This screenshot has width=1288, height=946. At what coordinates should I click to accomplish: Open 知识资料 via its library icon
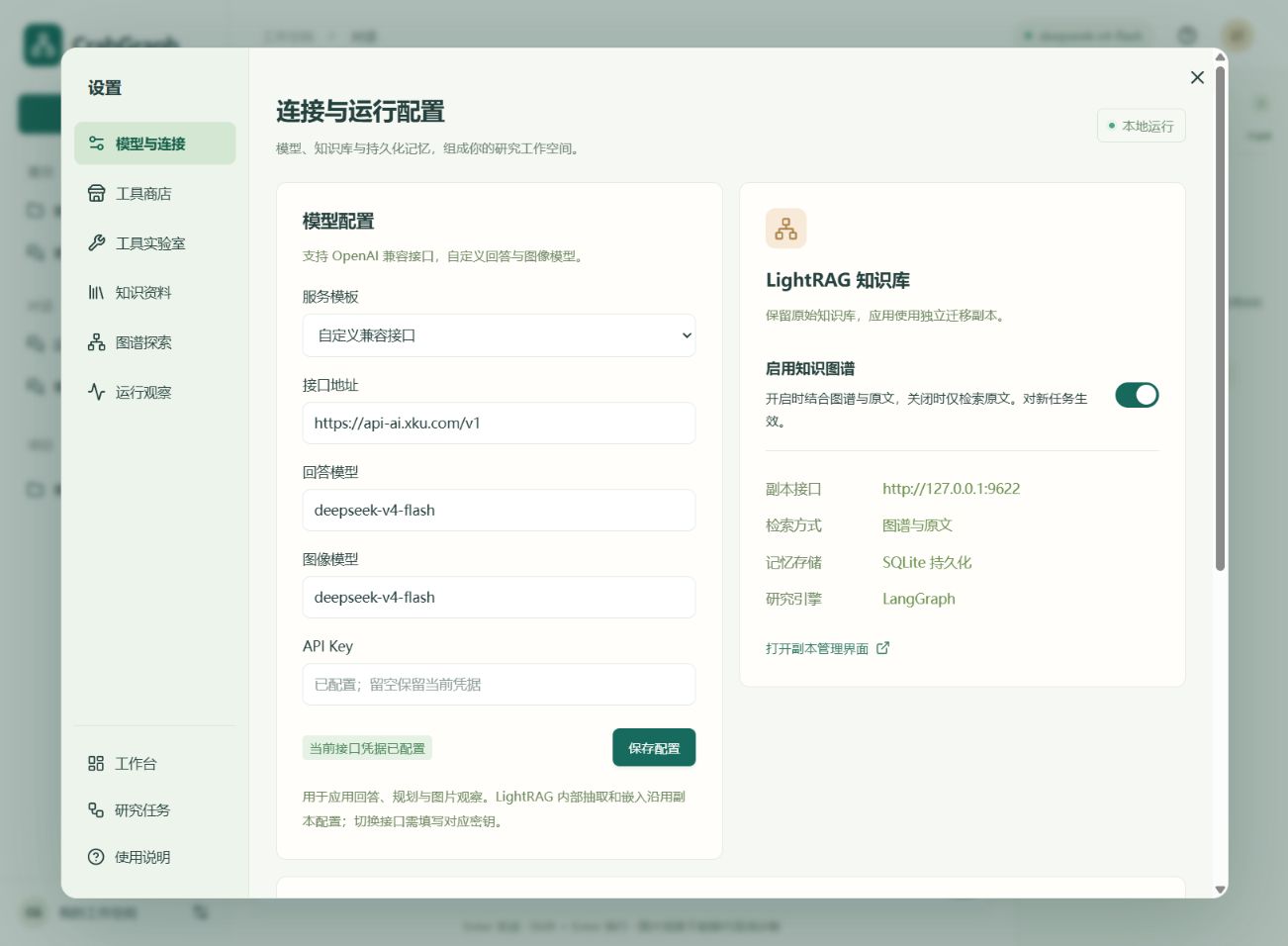pos(96,293)
